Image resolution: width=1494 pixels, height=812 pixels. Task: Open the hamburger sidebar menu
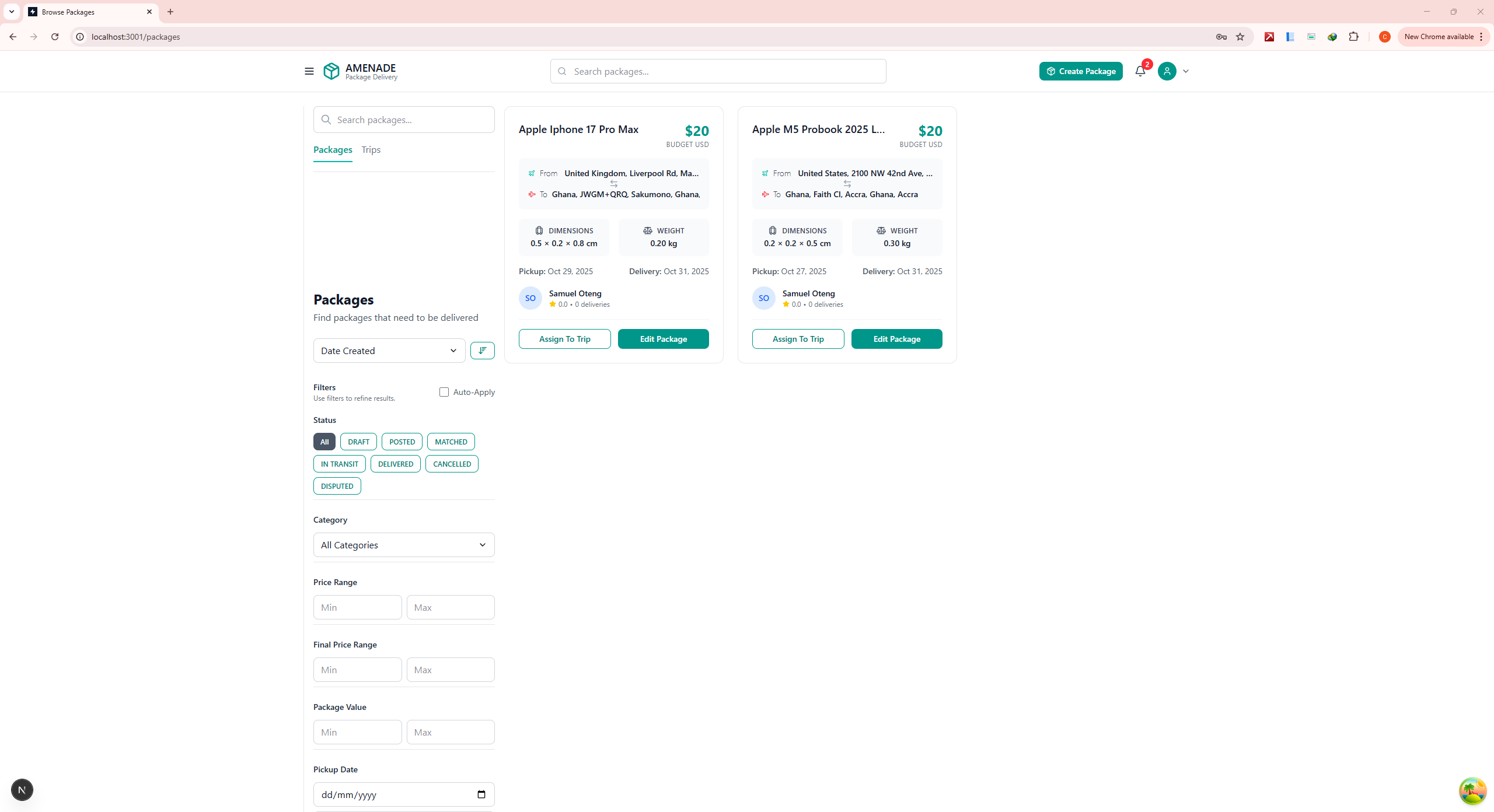click(x=309, y=71)
